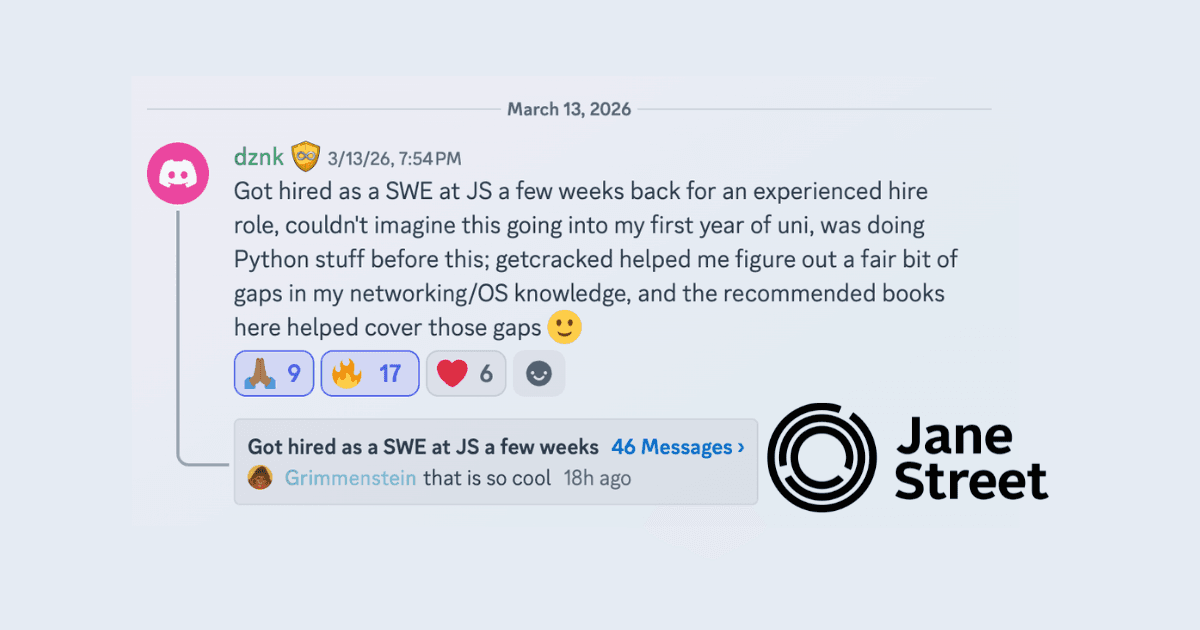Toggle the red heart reaction
The height and width of the screenshot is (630, 1200).
[x=465, y=372]
